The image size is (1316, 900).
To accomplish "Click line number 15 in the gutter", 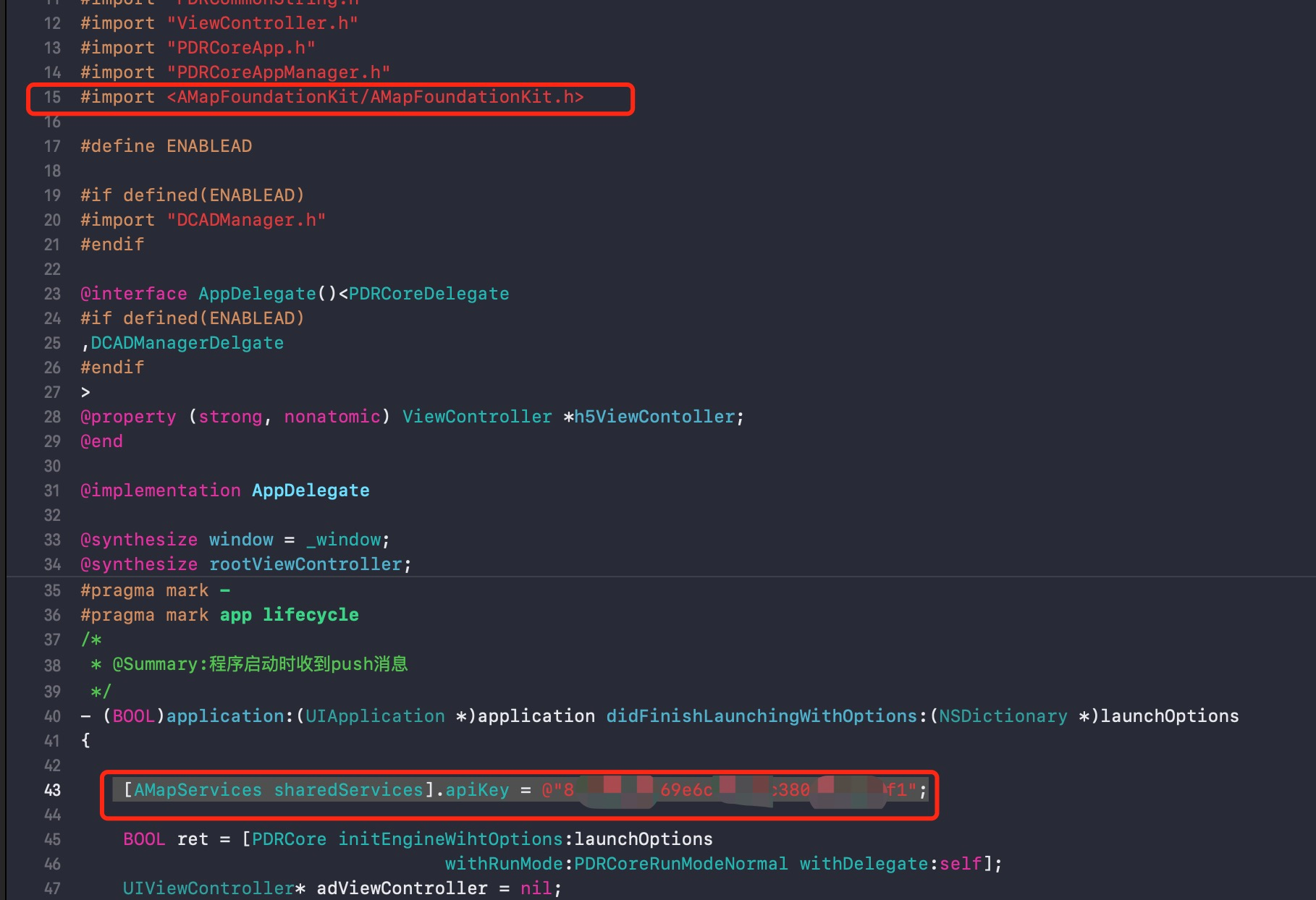I will (x=51, y=96).
